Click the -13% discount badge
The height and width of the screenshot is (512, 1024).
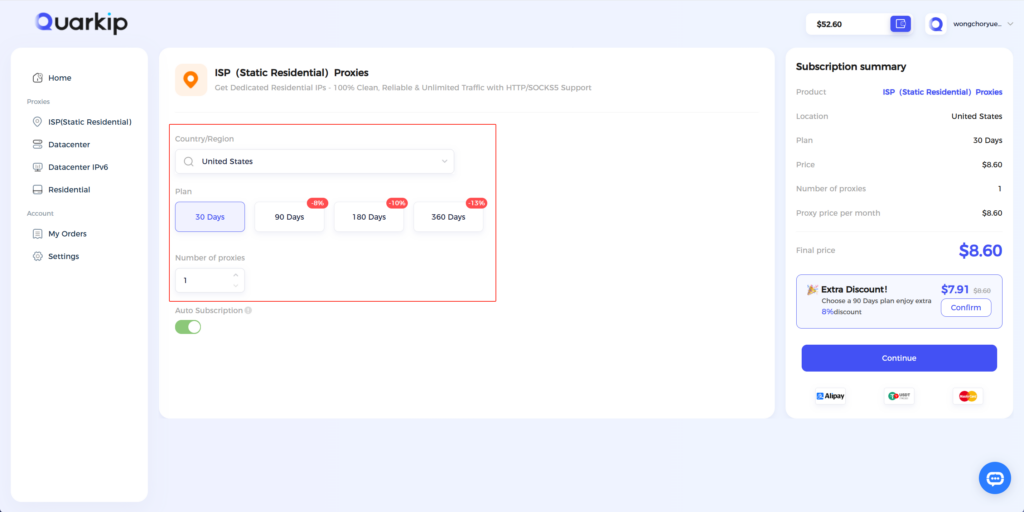pyautogui.click(x=476, y=203)
